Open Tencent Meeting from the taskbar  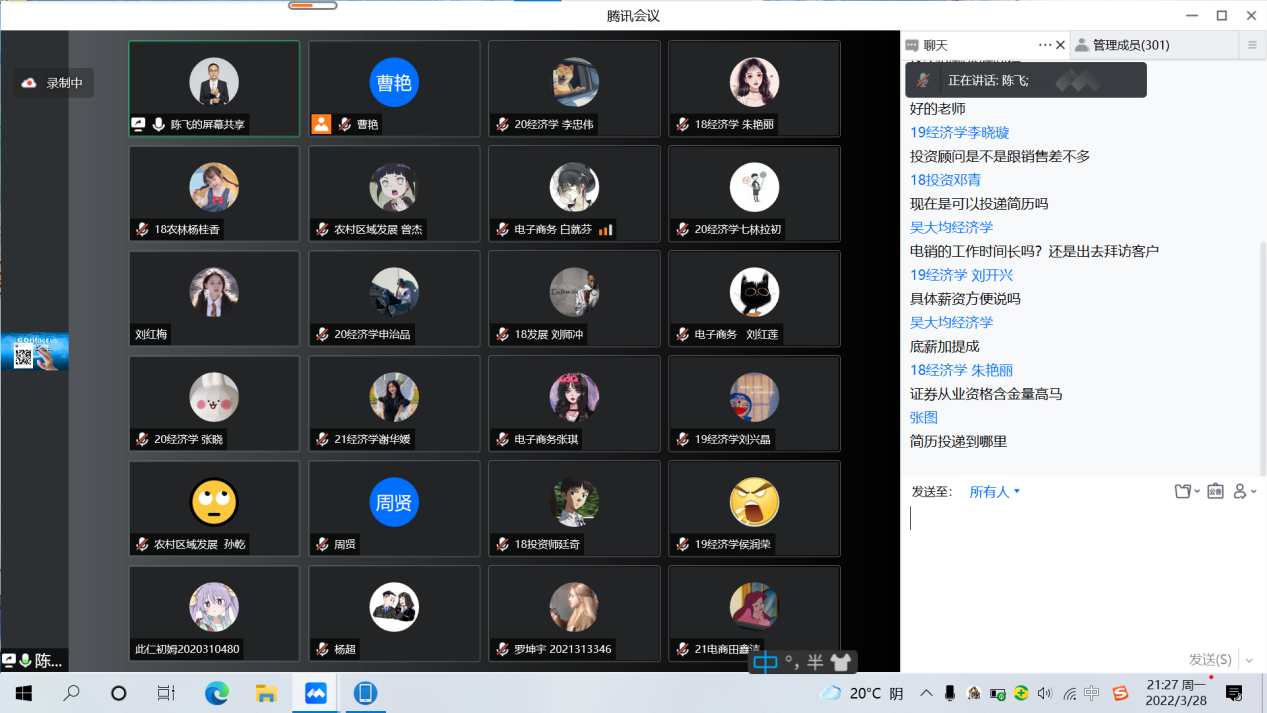coord(316,693)
